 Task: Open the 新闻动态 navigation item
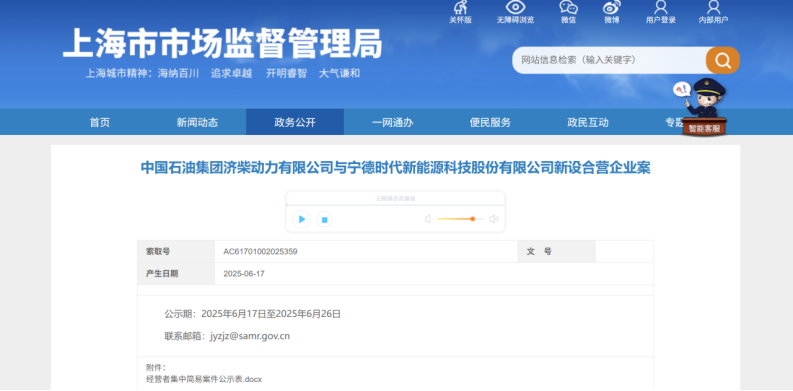(197, 122)
